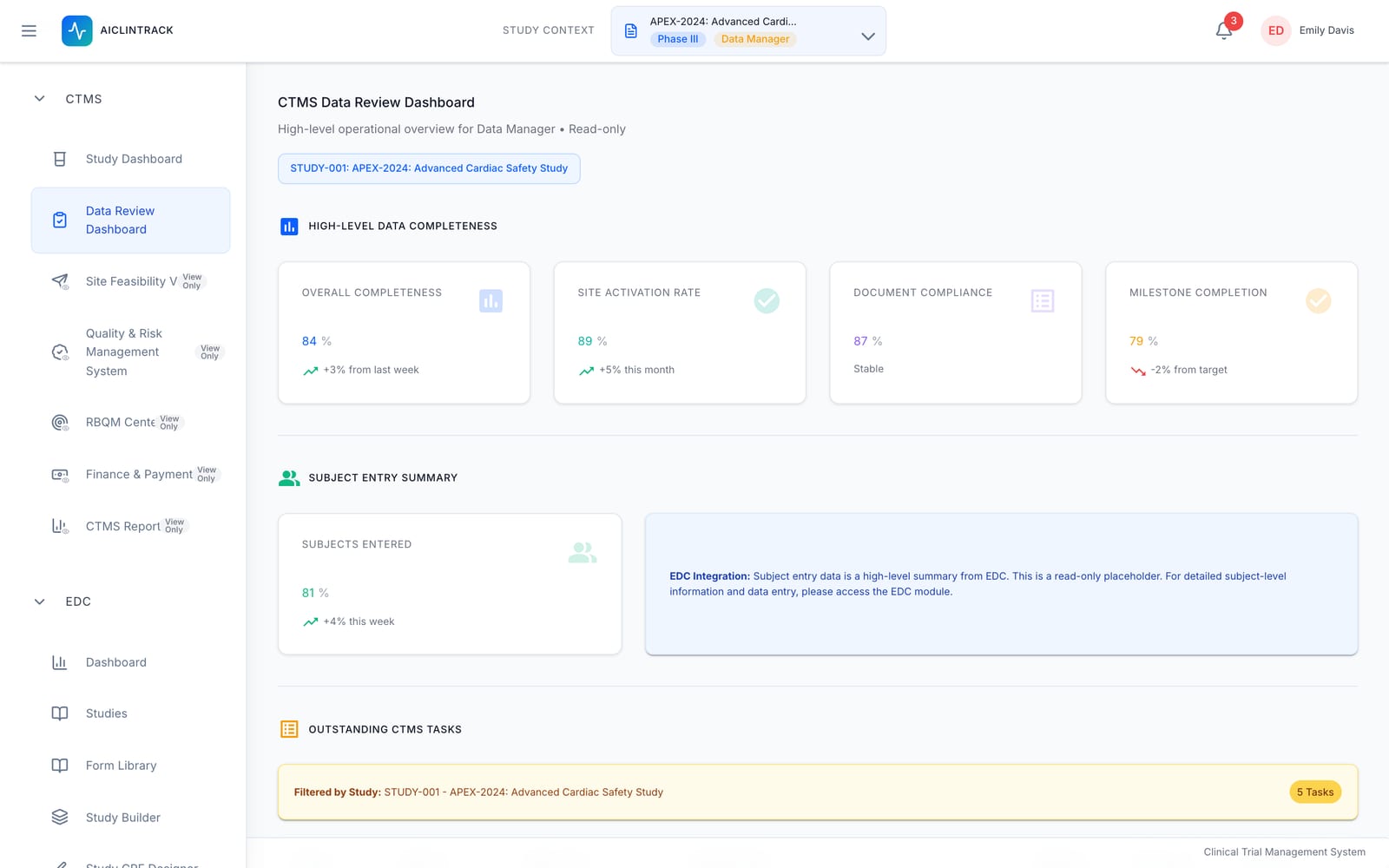The width and height of the screenshot is (1389, 868).
Task: Select Data Review Dashboard menu item
Action: [130, 220]
